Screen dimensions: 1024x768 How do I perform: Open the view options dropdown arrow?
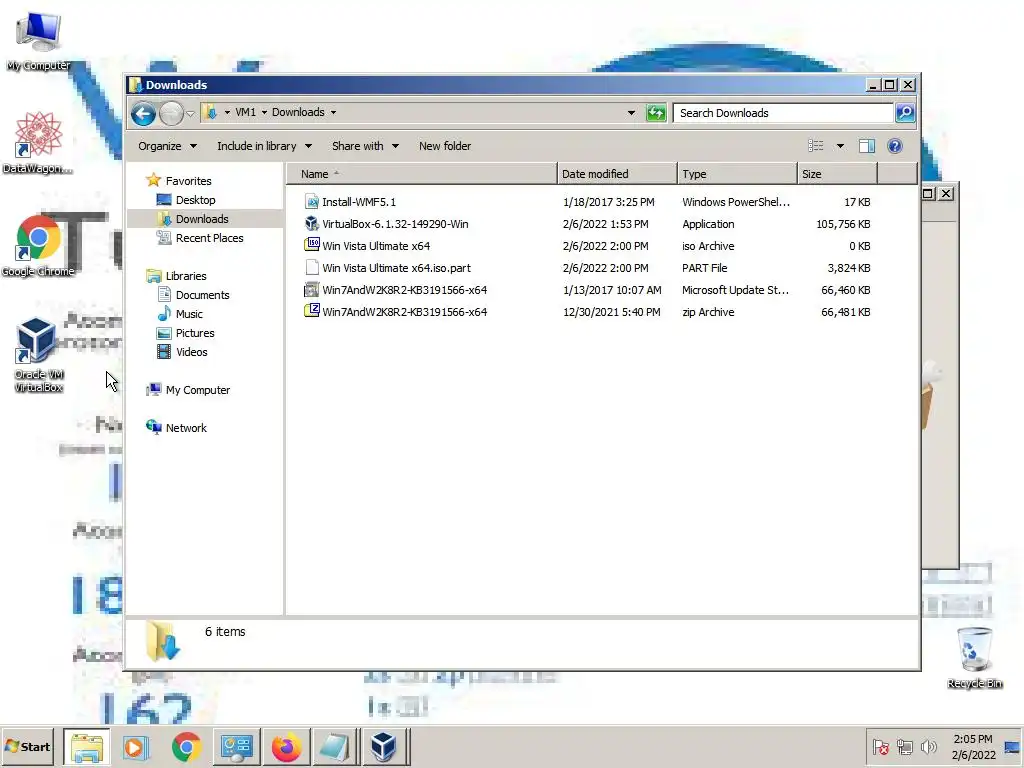coord(840,146)
